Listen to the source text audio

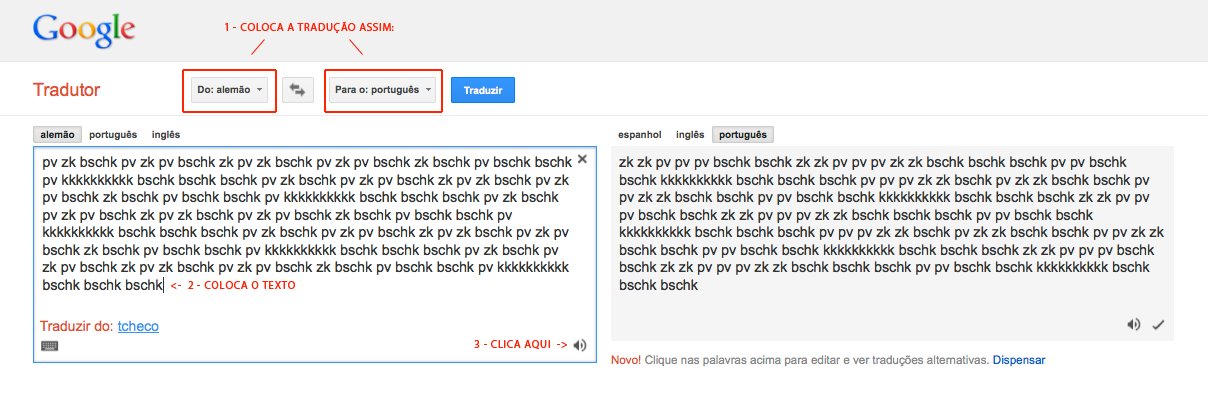[x=581, y=345]
